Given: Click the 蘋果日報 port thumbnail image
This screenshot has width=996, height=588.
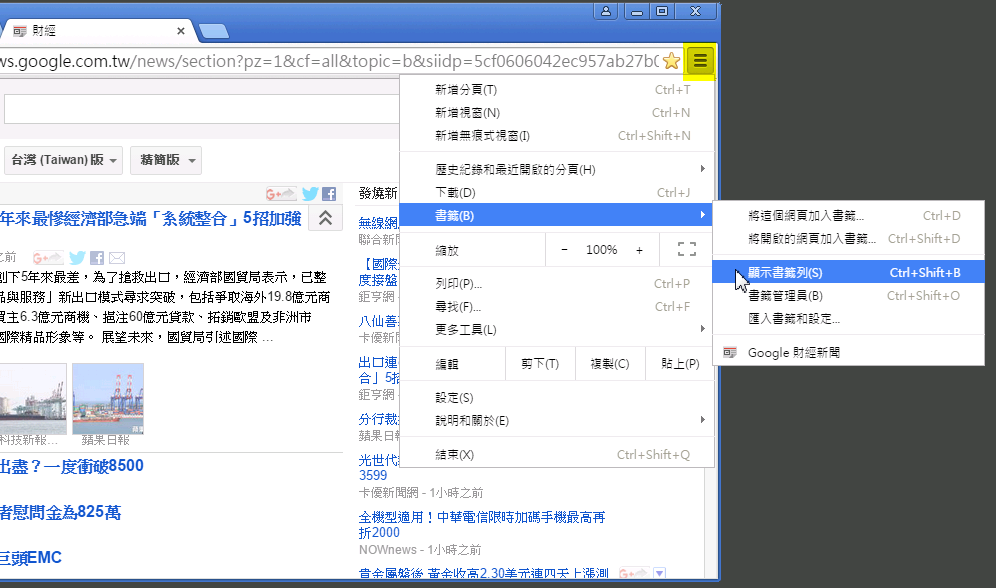Looking at the screenshot, I should coord(108,399).
